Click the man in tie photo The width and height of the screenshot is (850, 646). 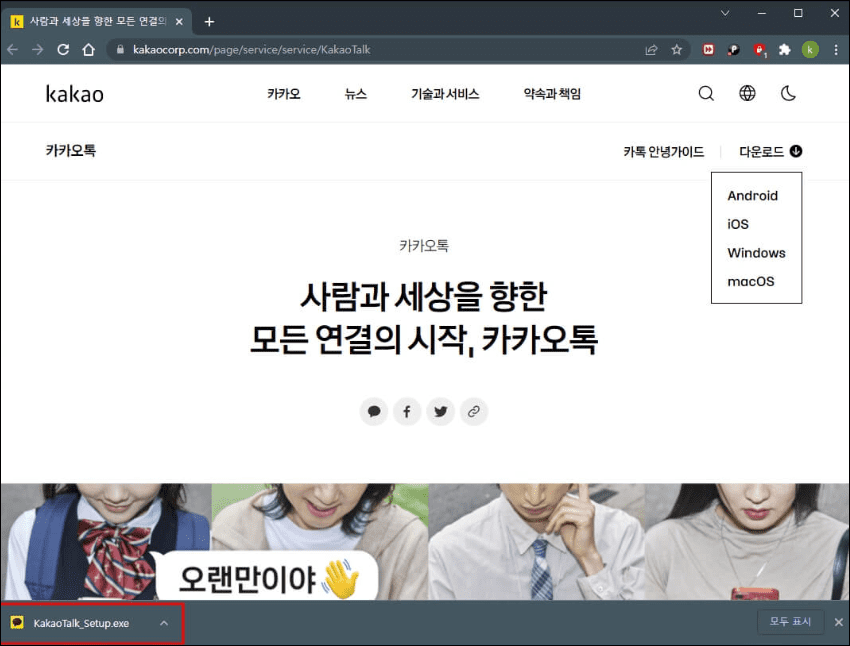[537, 542]
